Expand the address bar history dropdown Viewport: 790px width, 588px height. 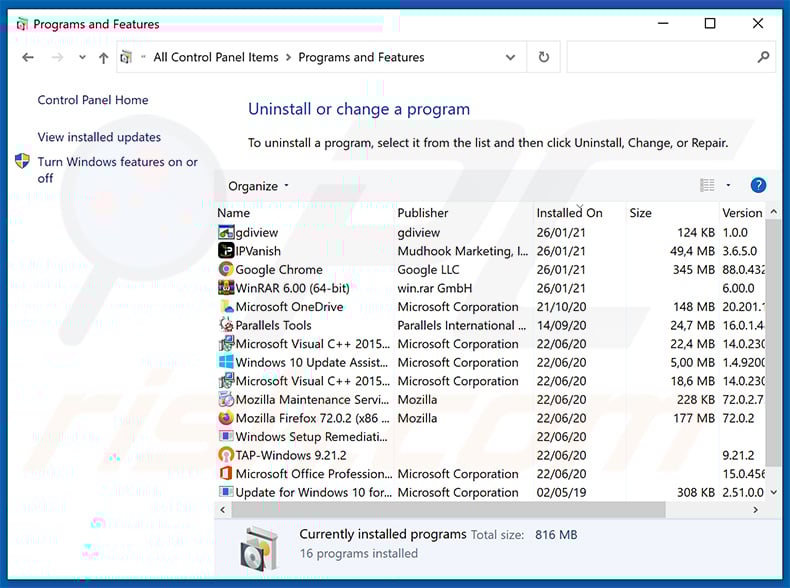[x=510, y=57]
